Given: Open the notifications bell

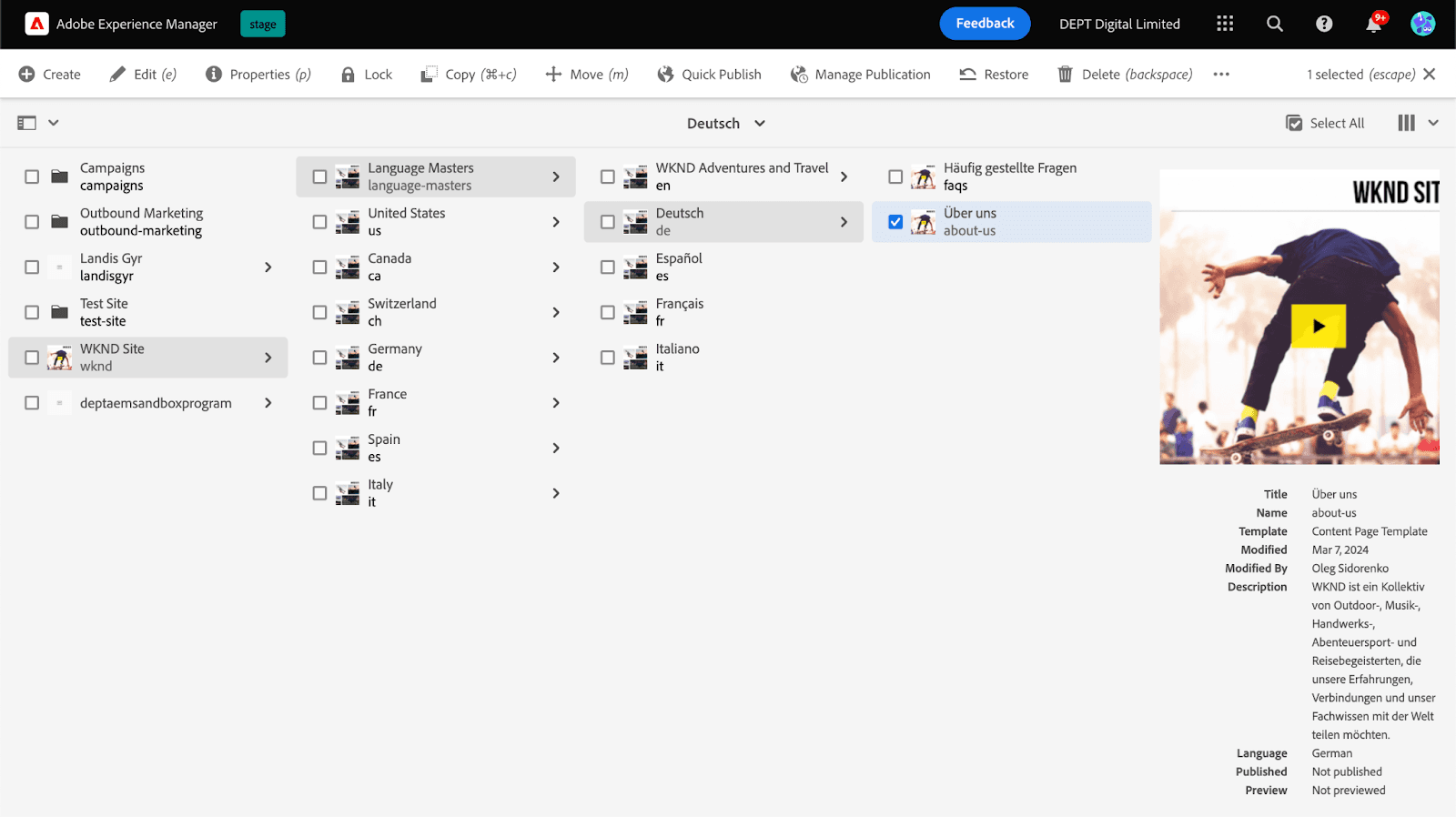Looking at the screenshot, I should click(1373, 25).
